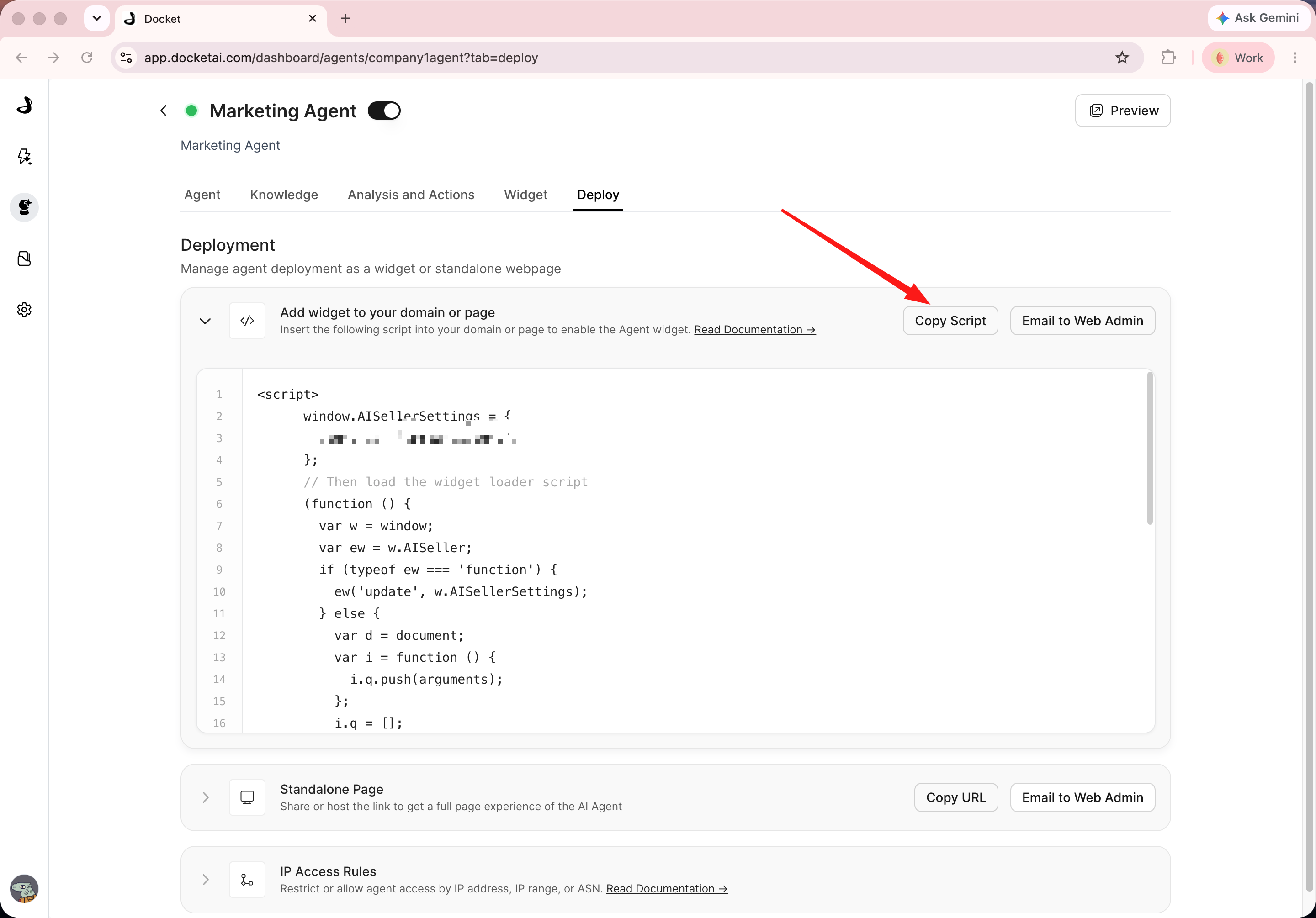Open the Chrome three-dot menu

1295,57
